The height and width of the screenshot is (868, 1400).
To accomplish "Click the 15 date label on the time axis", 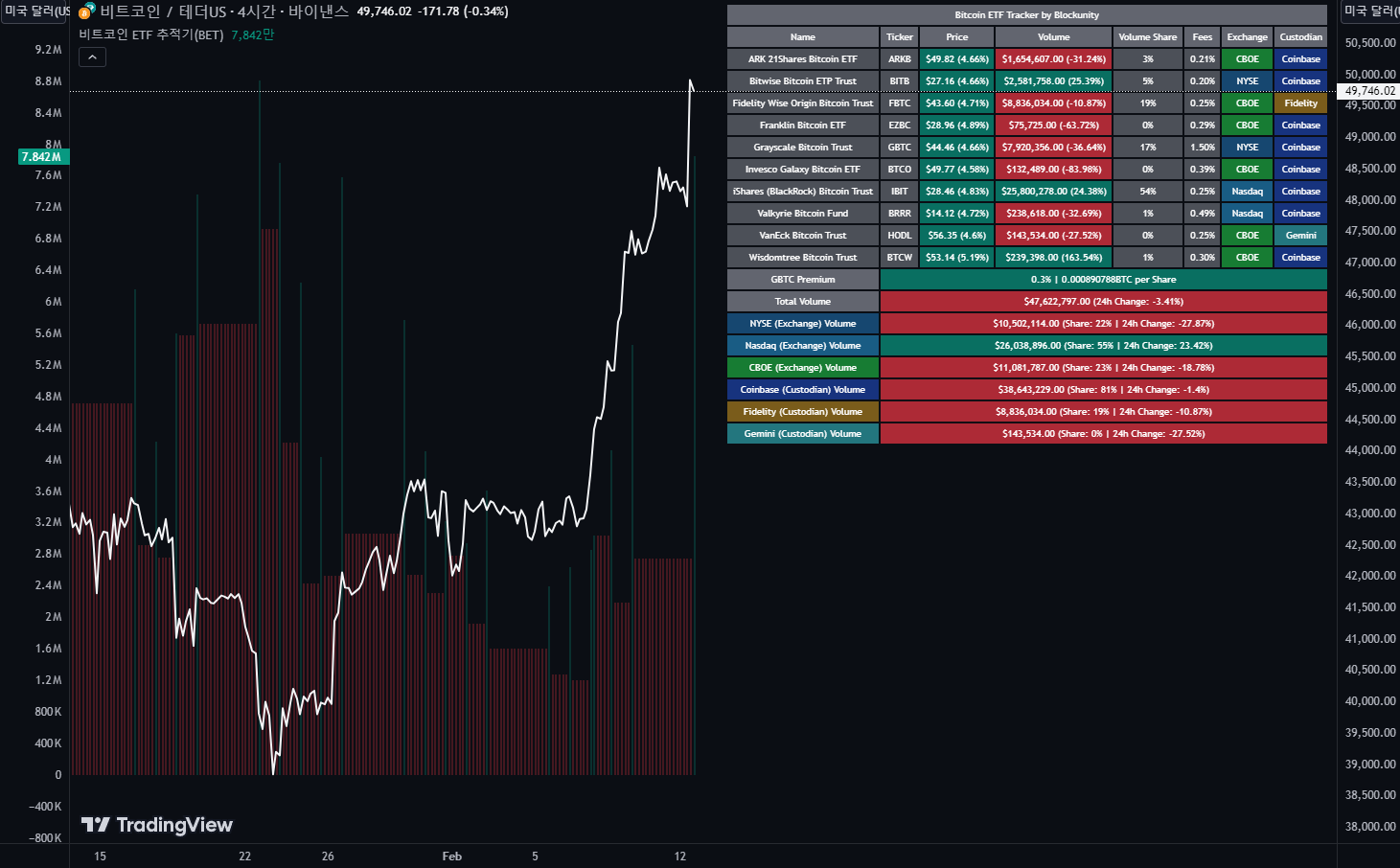I will [x=101, y=857].
